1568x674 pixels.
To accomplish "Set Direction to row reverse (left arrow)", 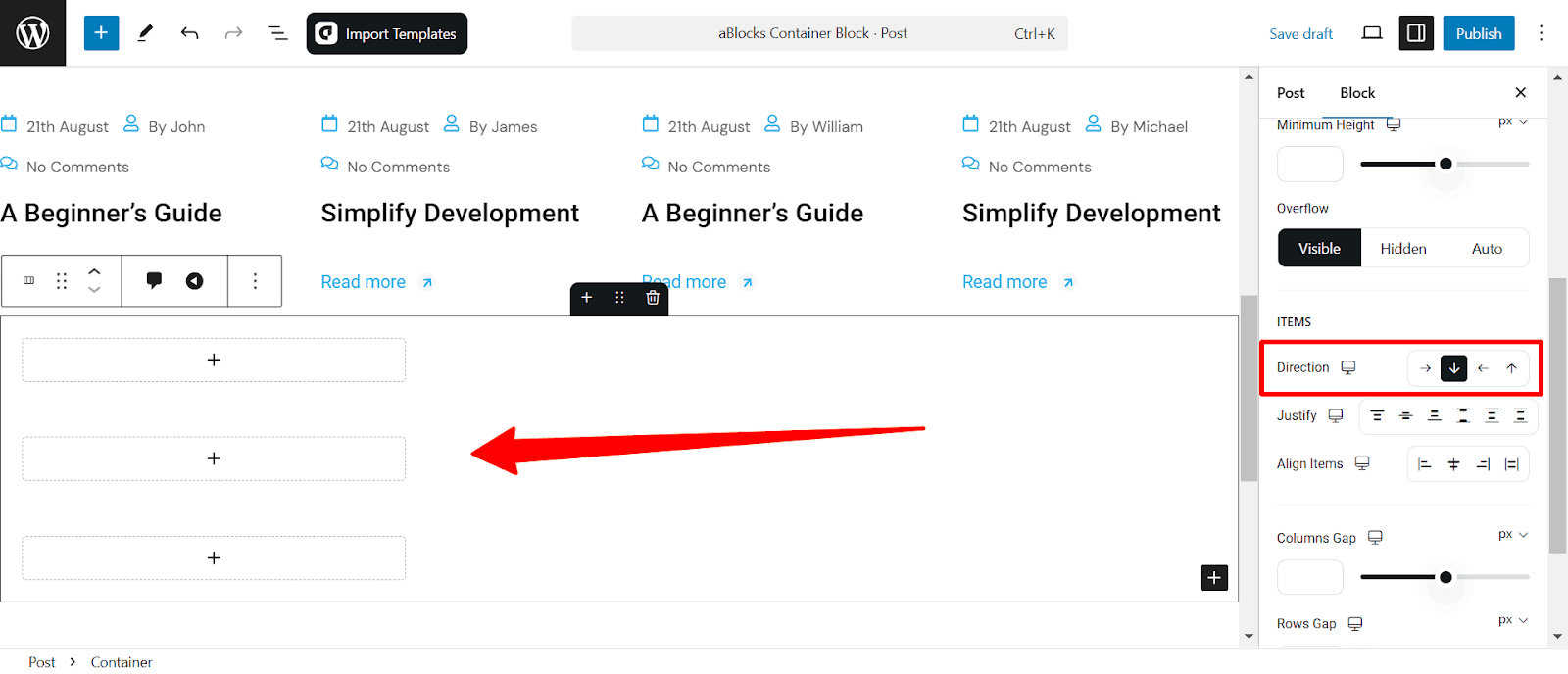I will click(x=1483, y=368).
